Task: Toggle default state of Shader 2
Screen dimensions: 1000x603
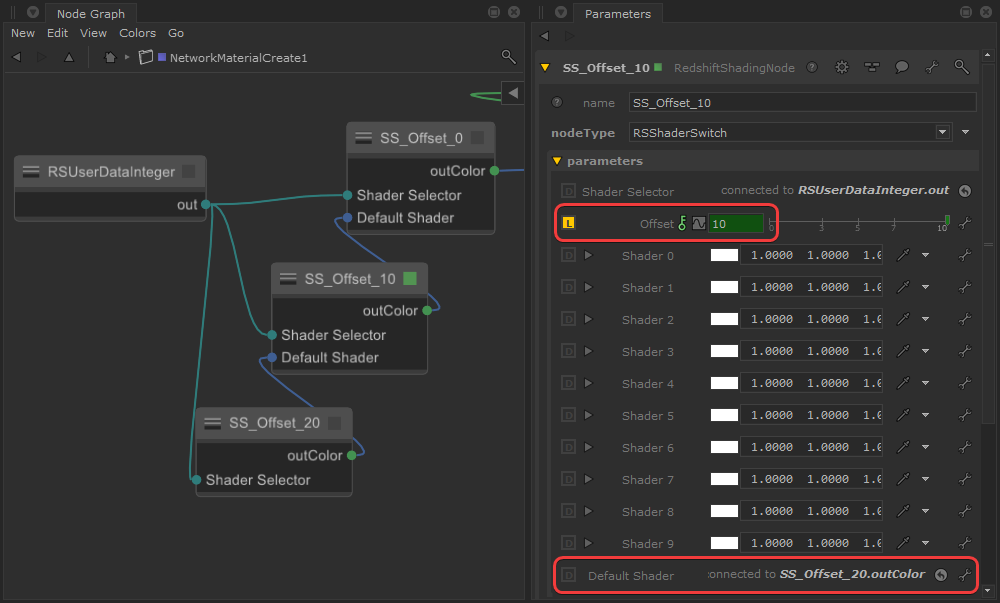Action: tap(568, 319)
